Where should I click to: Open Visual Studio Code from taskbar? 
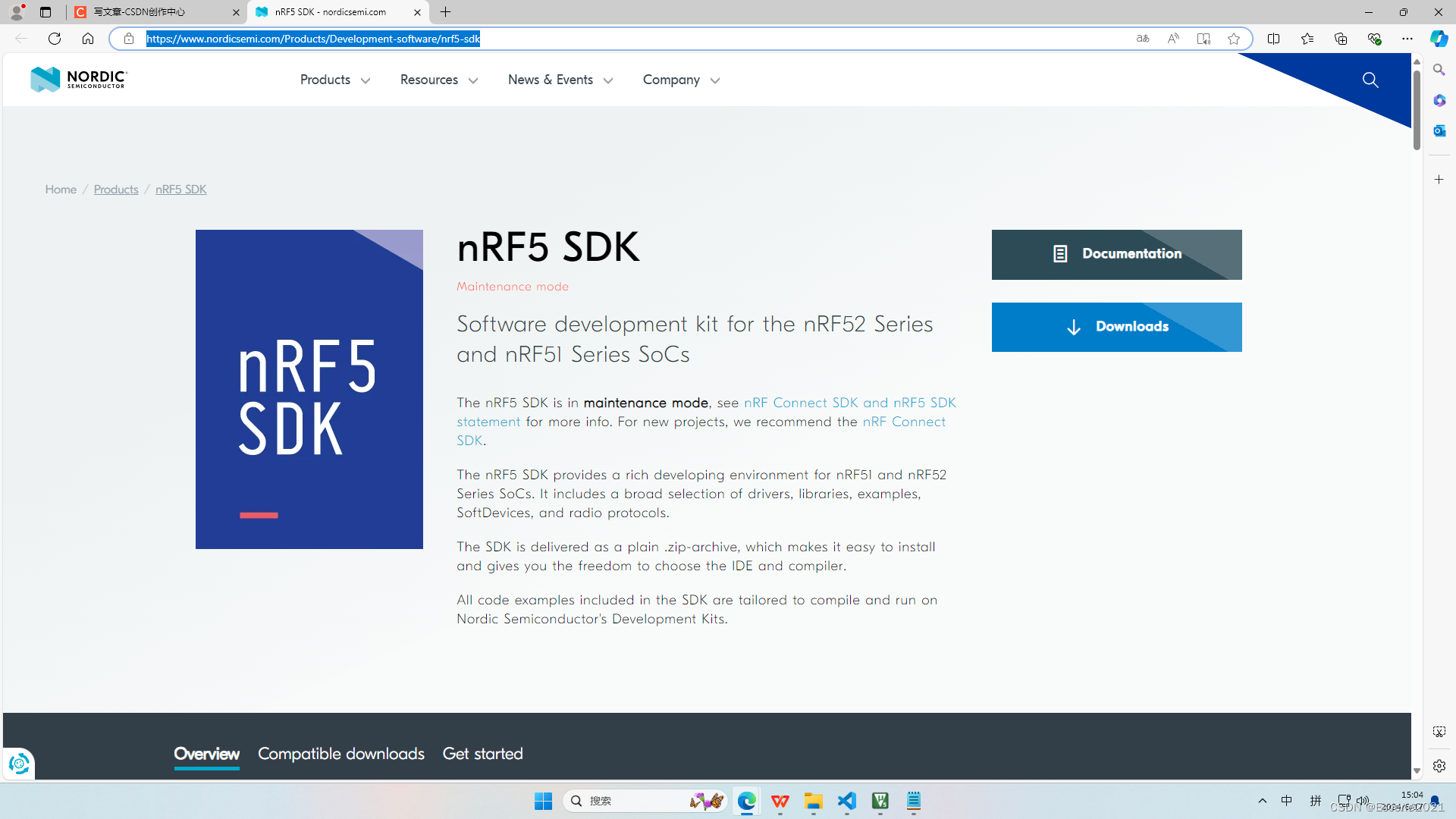847,801
